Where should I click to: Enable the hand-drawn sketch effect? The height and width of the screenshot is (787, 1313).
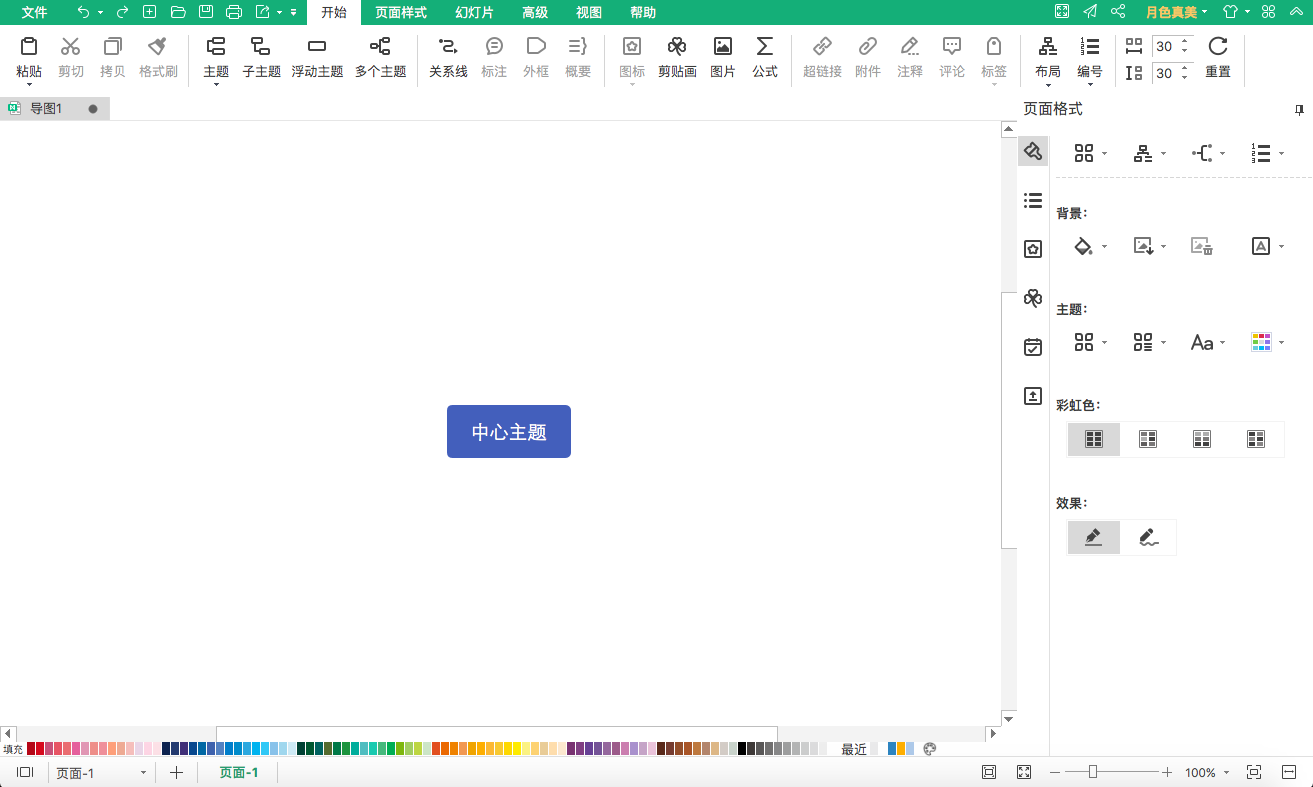click(x=1149, y=537)
